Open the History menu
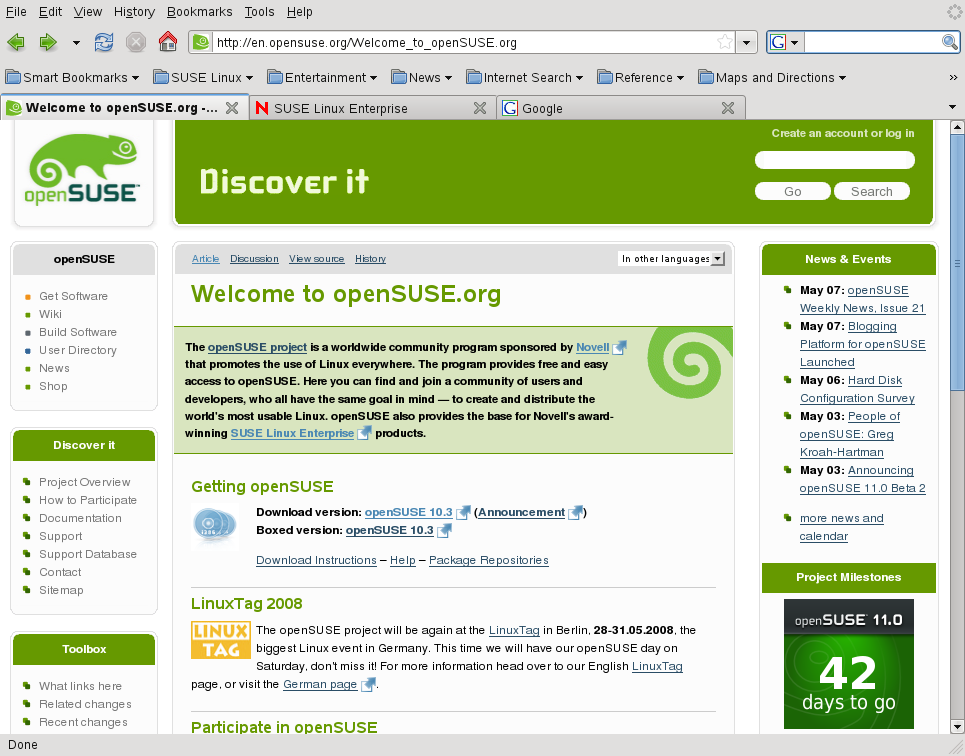The width and height of the screenshot is (965, 756). [134, 12]
